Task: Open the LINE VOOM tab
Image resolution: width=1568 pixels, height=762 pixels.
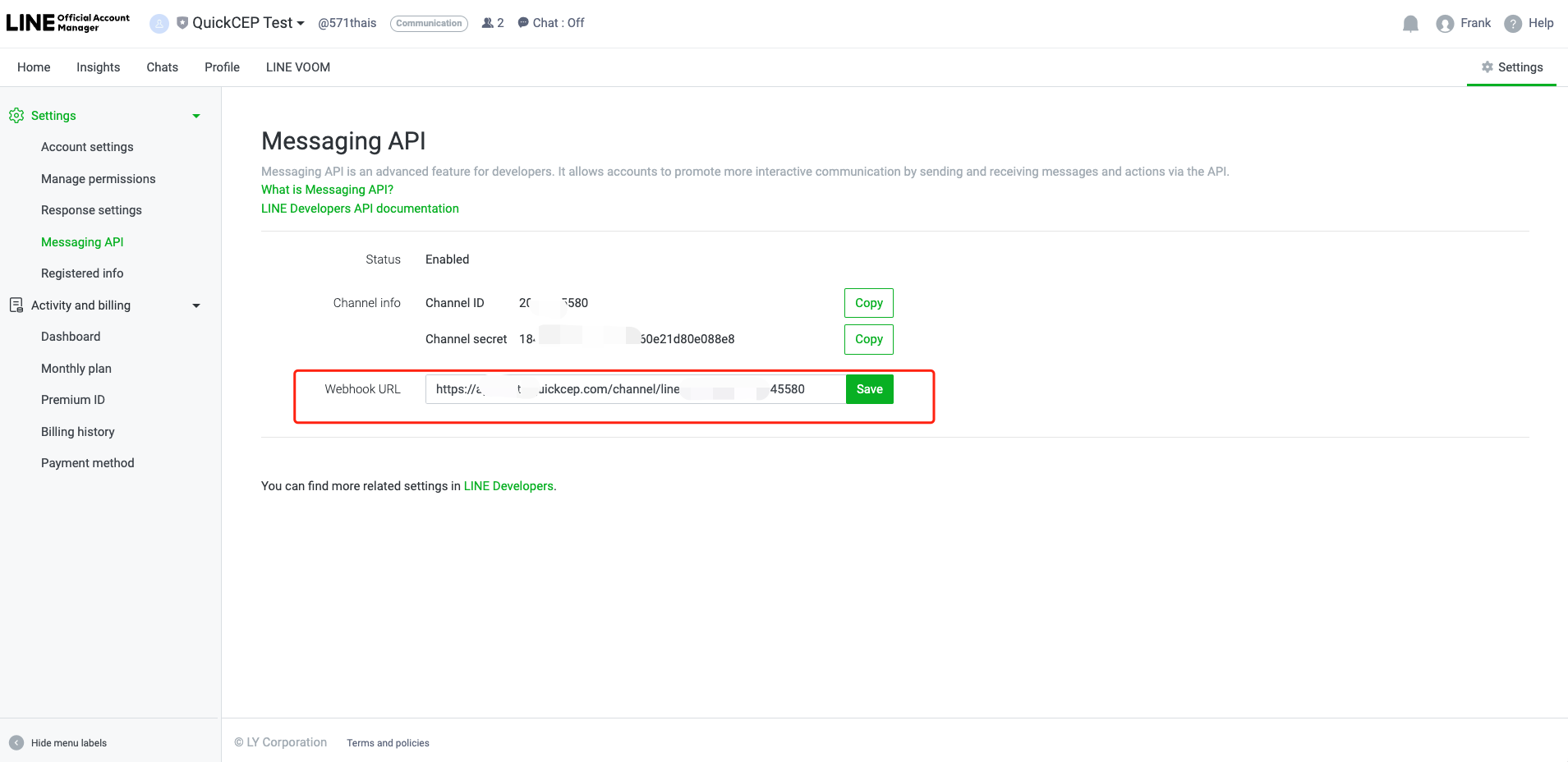Action: (298, 67)
